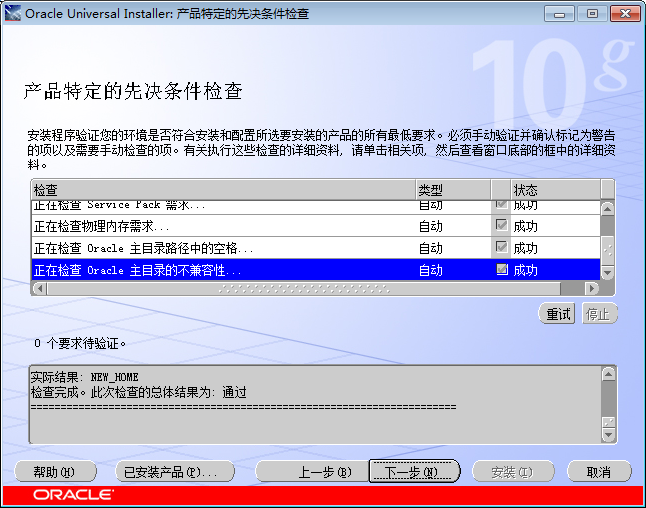This screenshot has width=646, height=508.
Task: Click check list scroll up arrow
Action: [607, 209]
